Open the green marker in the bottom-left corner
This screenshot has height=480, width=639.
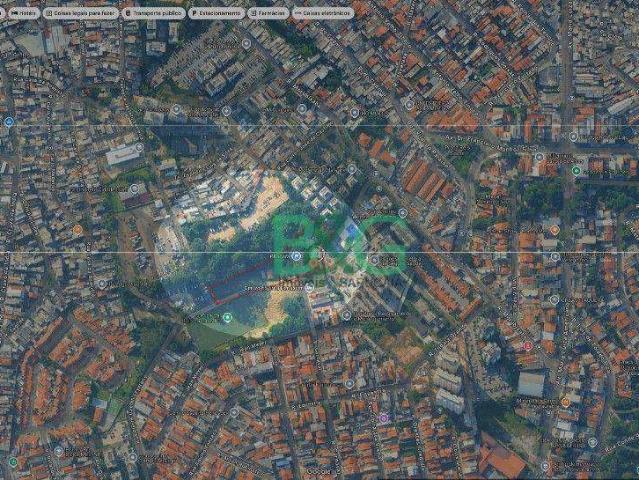point(12,461)
